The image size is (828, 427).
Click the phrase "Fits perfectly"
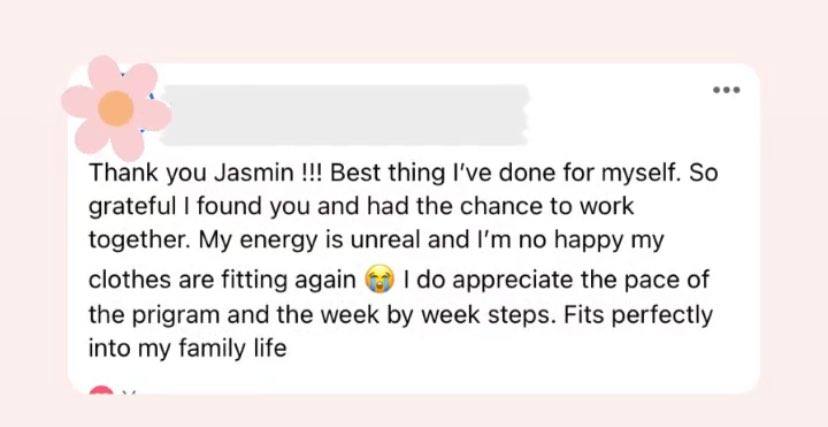click(x=638, y=317)
